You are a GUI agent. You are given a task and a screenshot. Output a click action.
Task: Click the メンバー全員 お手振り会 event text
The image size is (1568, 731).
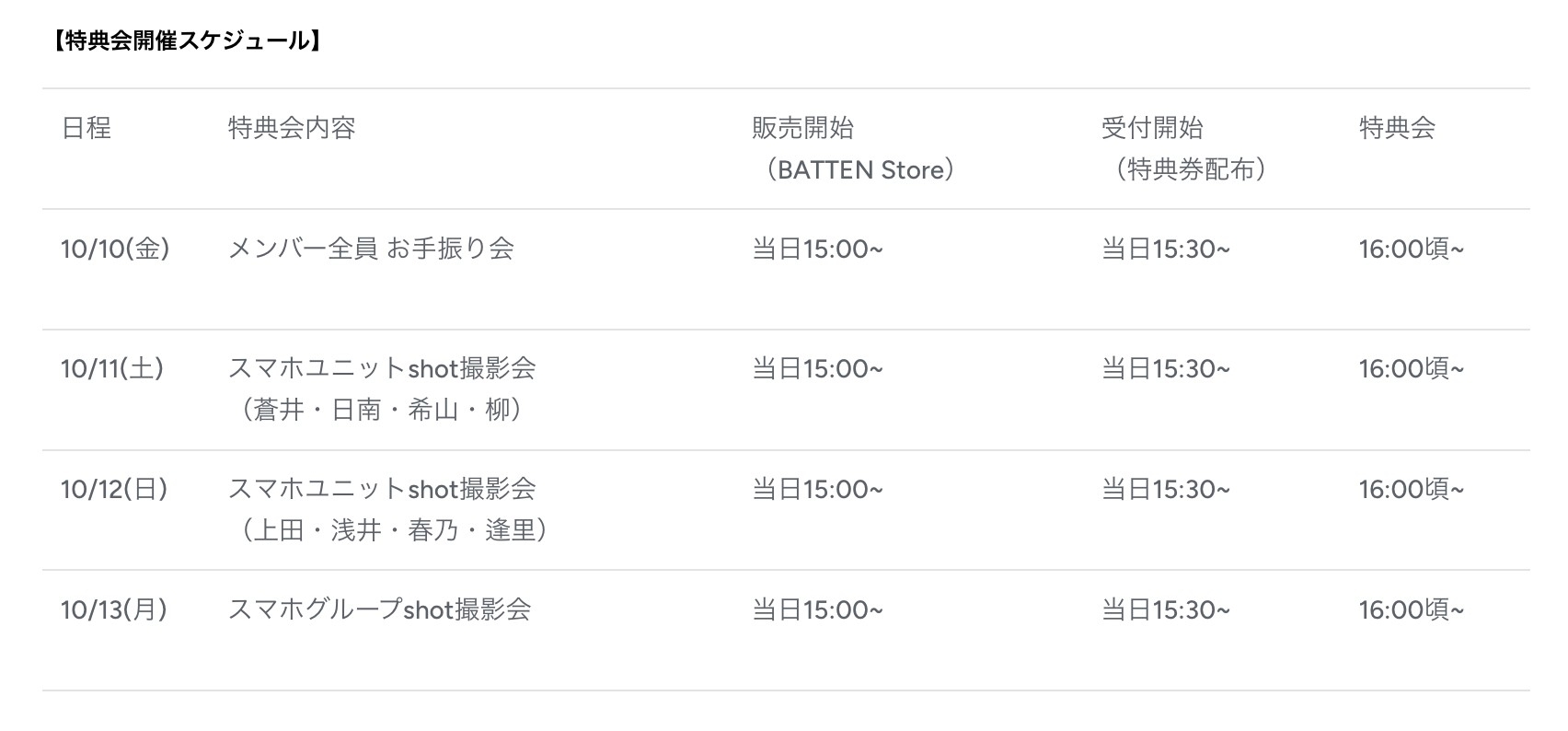point(370,249)
